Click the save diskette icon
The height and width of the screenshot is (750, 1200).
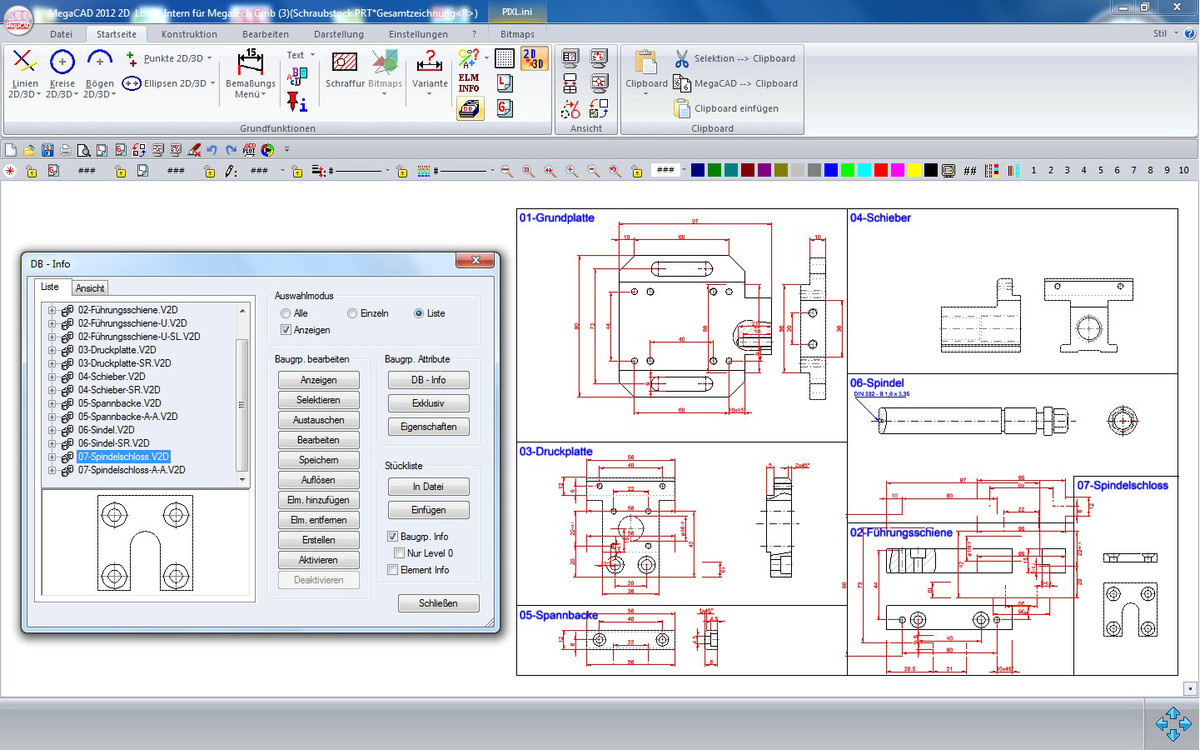pos(48,150)
